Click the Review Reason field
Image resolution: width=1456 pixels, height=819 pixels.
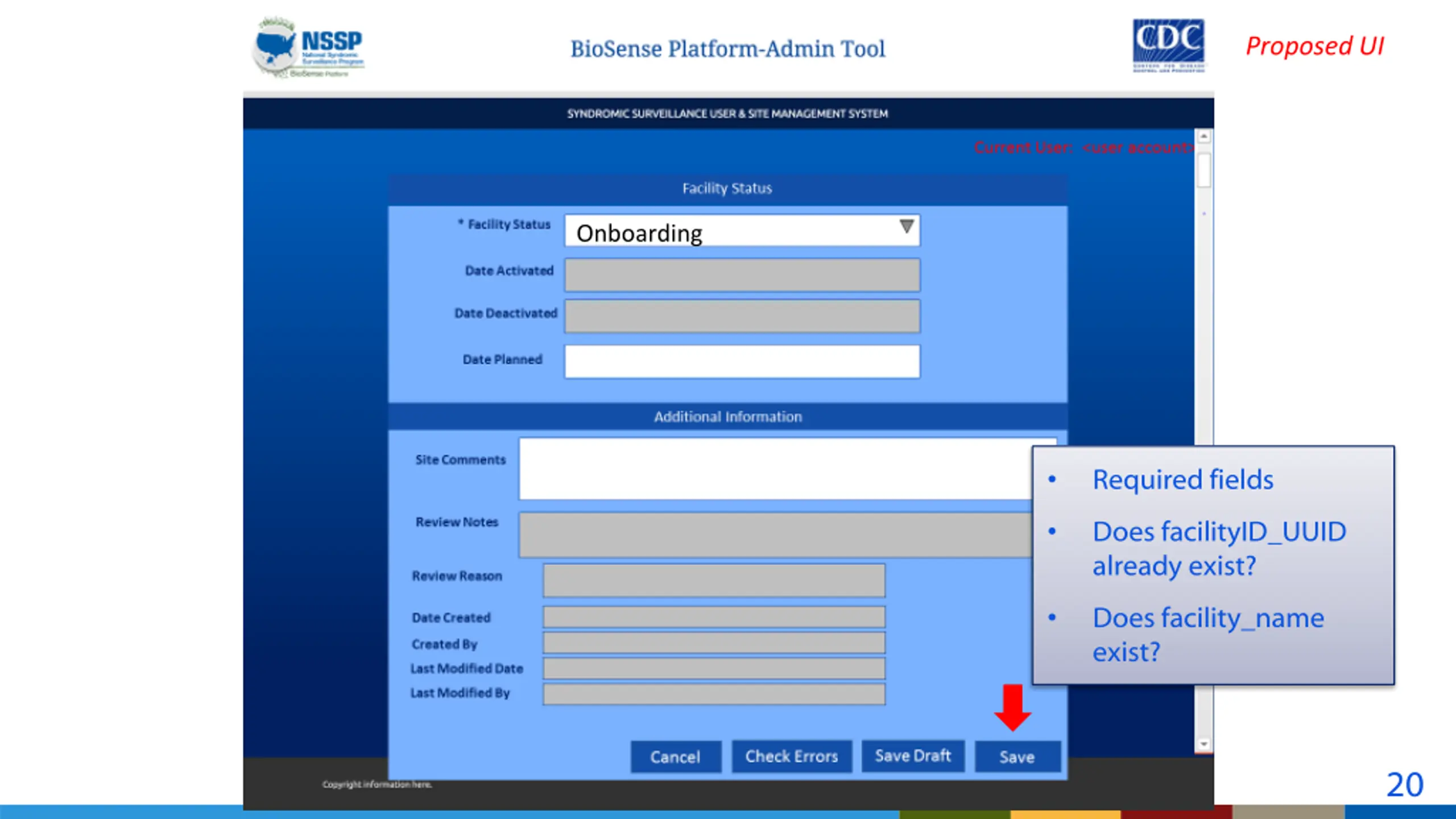tap(714, 580)
